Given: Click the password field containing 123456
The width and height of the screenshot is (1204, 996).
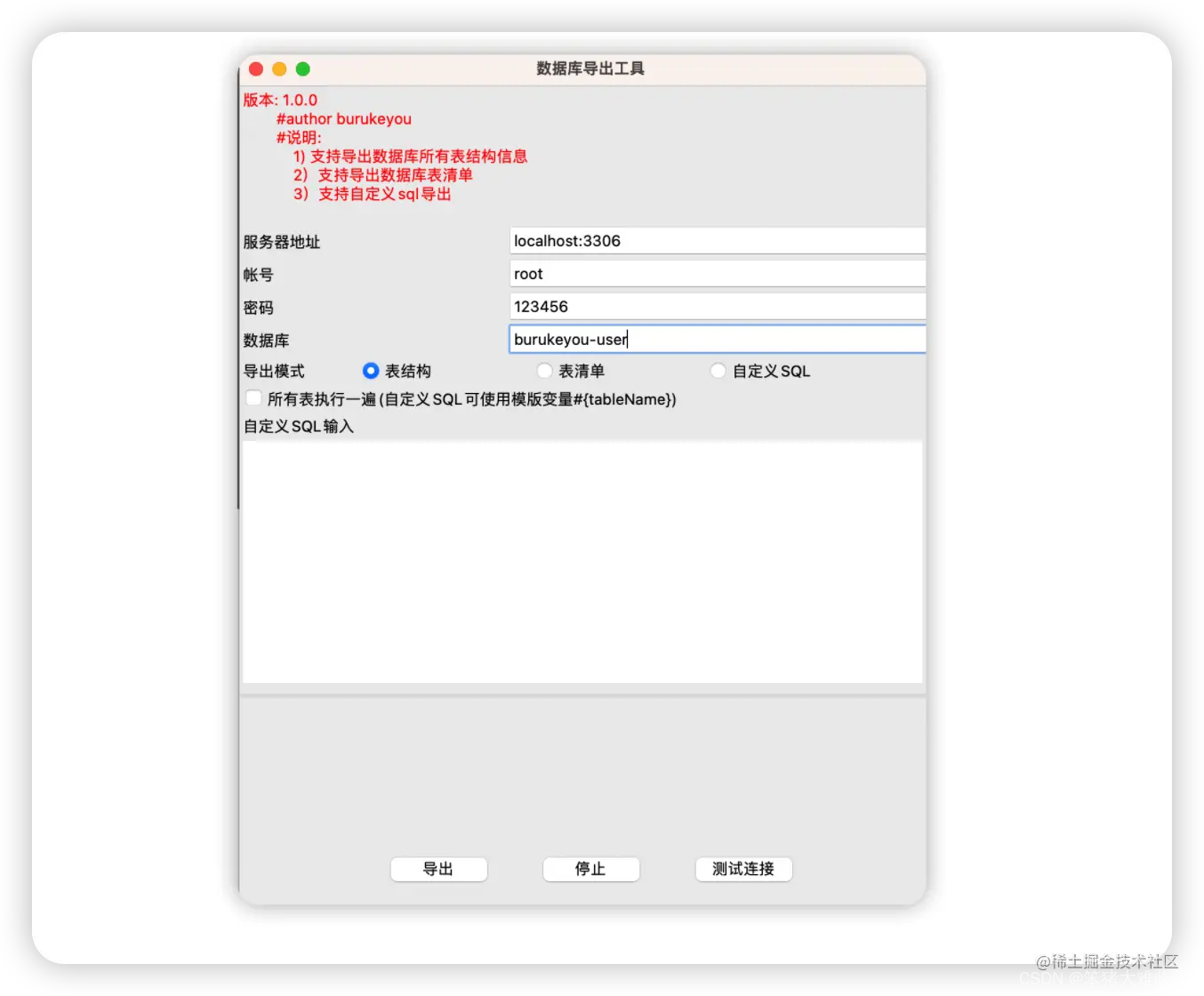Looking at the screenshot, I should point(718,307).
